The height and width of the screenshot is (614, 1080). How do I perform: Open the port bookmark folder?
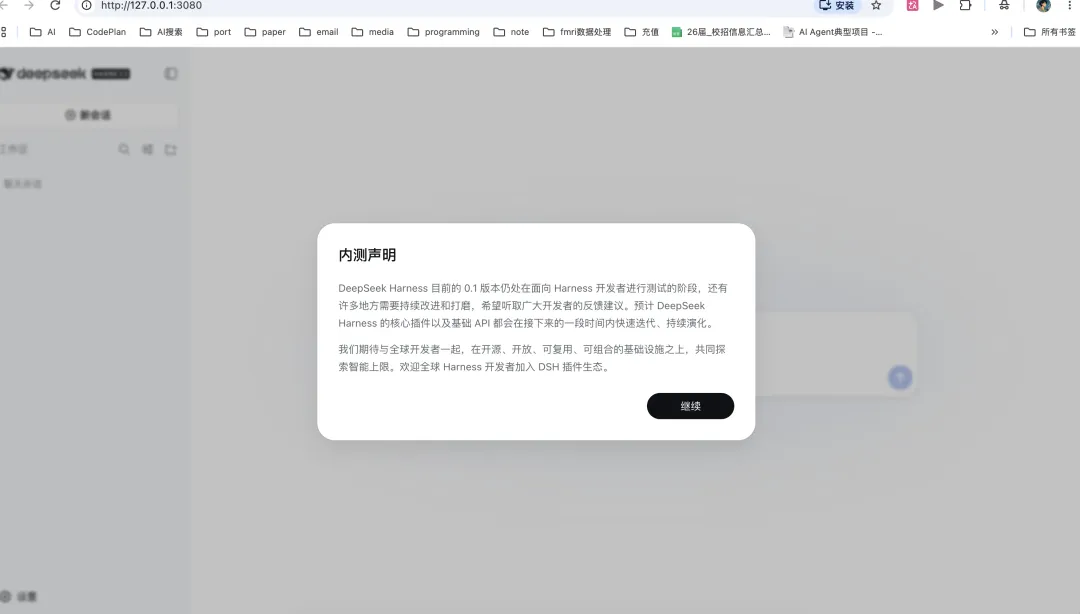[214, 32]
